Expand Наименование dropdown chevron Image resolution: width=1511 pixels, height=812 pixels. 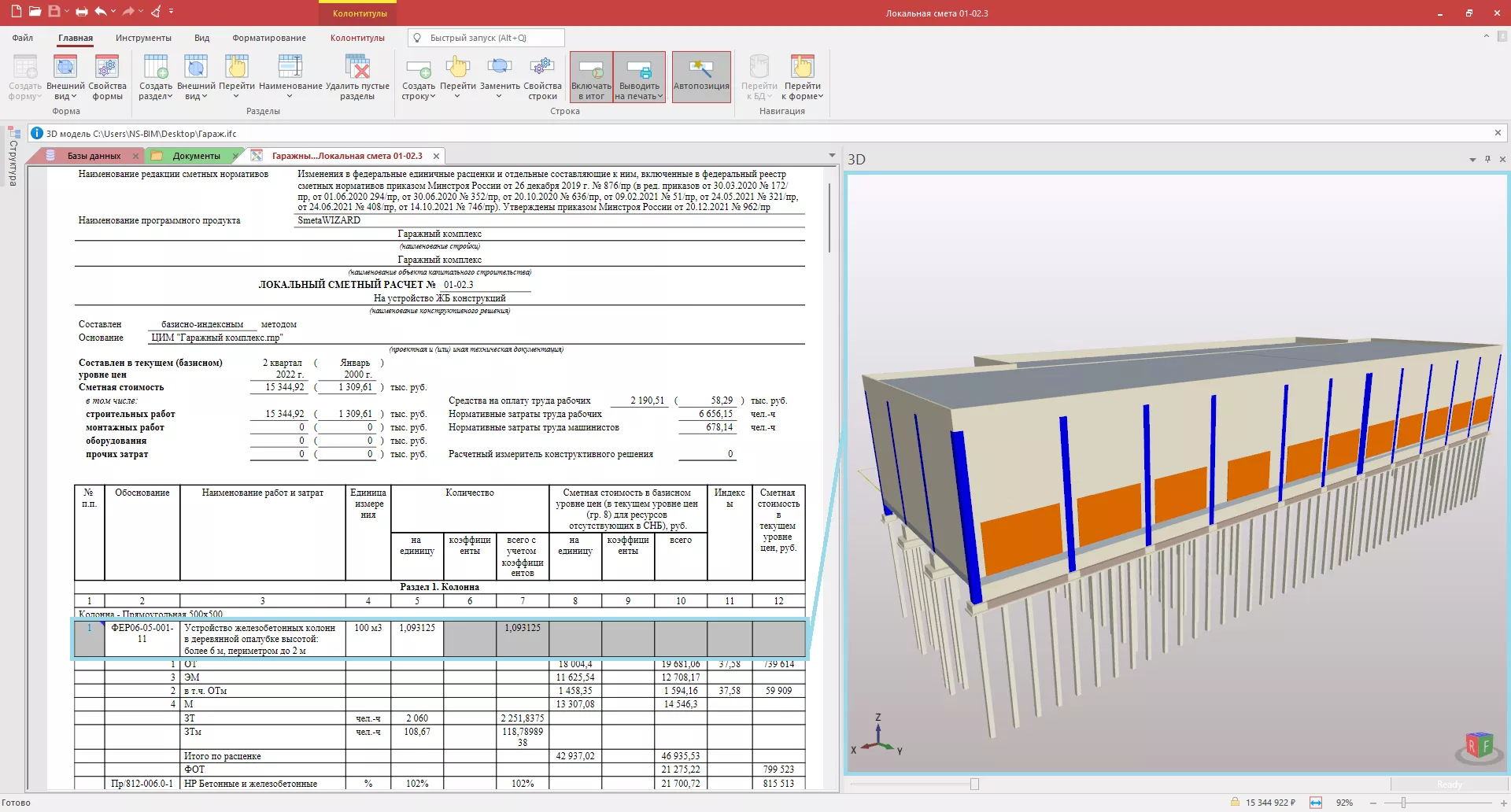pos(290,97)
